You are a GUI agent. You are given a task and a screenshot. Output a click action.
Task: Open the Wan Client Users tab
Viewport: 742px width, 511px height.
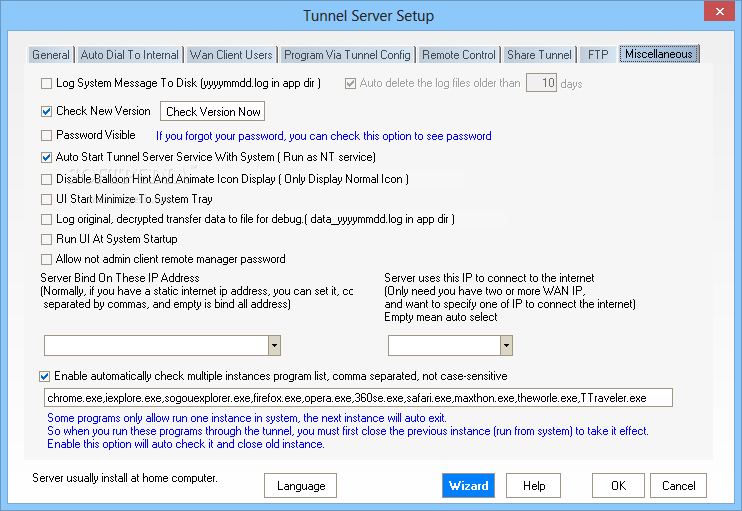point(230,55)
